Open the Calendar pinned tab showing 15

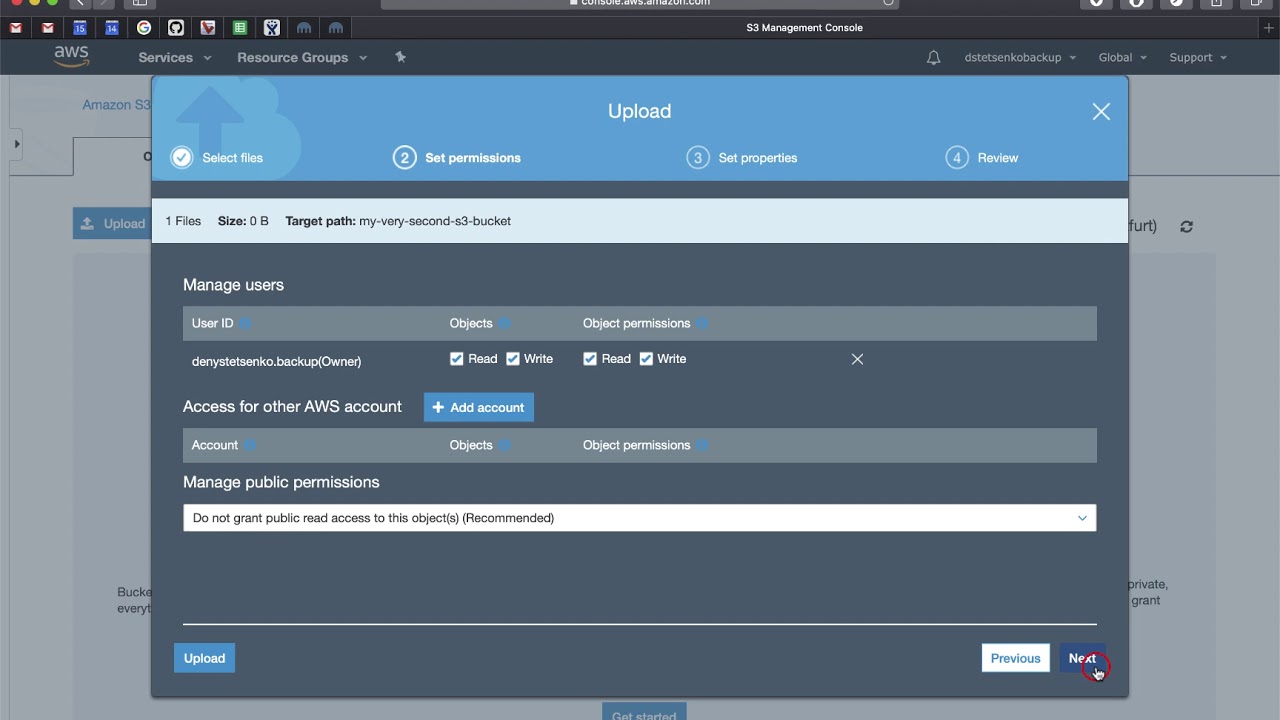[80, 28]
